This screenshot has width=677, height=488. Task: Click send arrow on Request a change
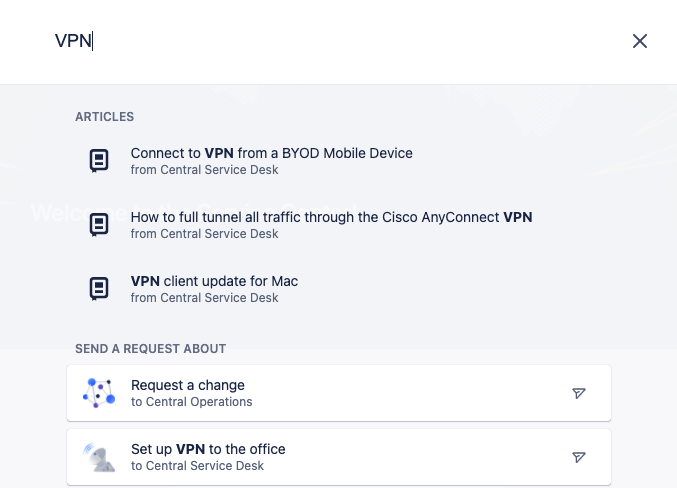tap(579, 393)
